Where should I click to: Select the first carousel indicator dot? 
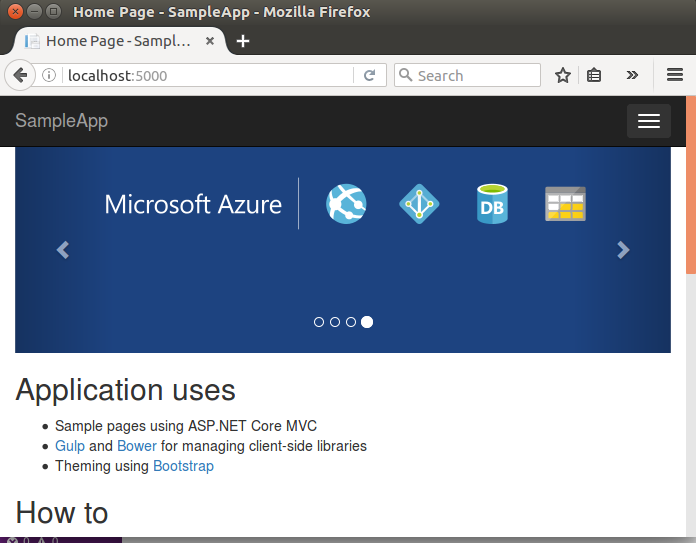319,322
